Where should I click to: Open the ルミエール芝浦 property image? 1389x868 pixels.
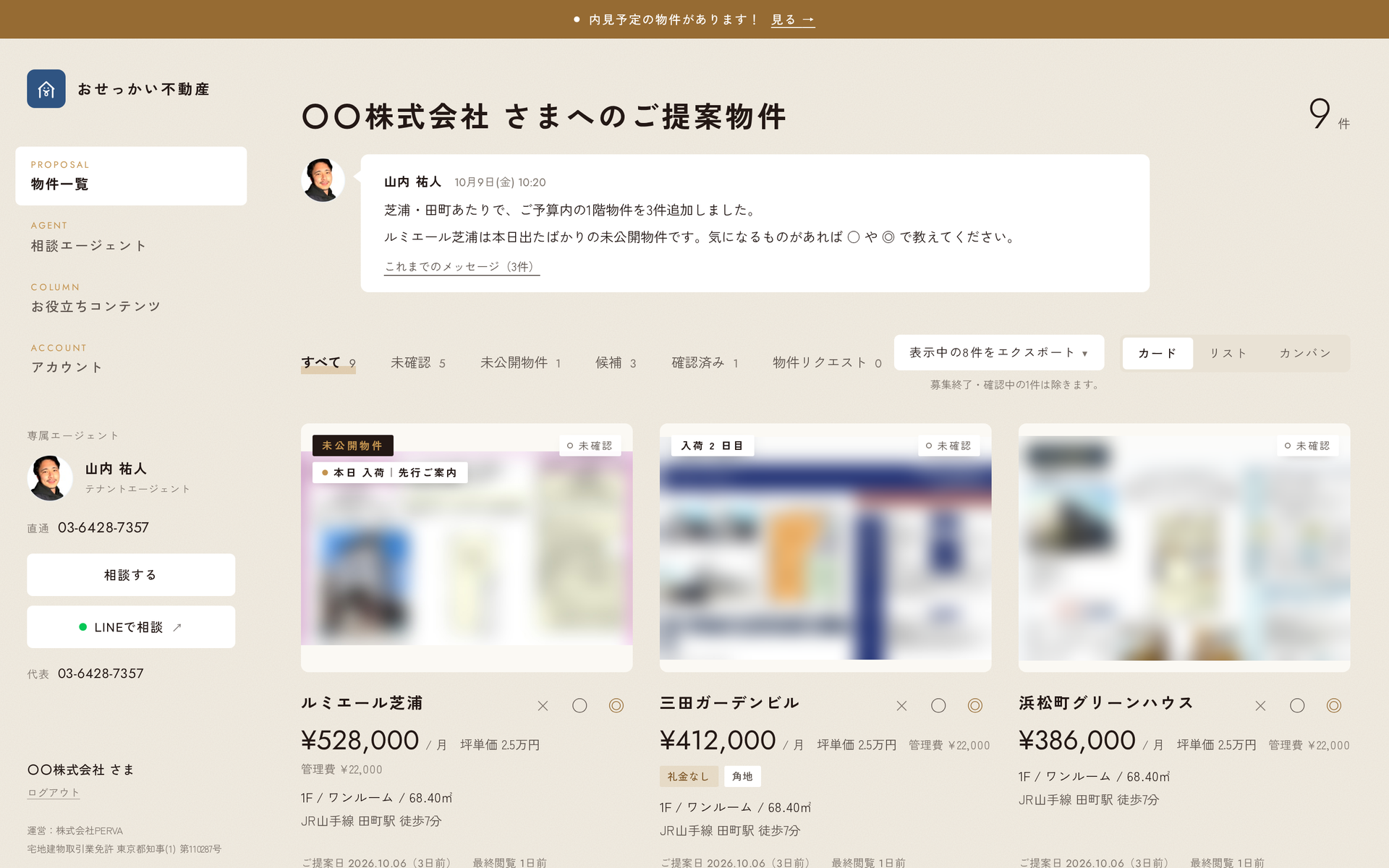coord(467,548)
